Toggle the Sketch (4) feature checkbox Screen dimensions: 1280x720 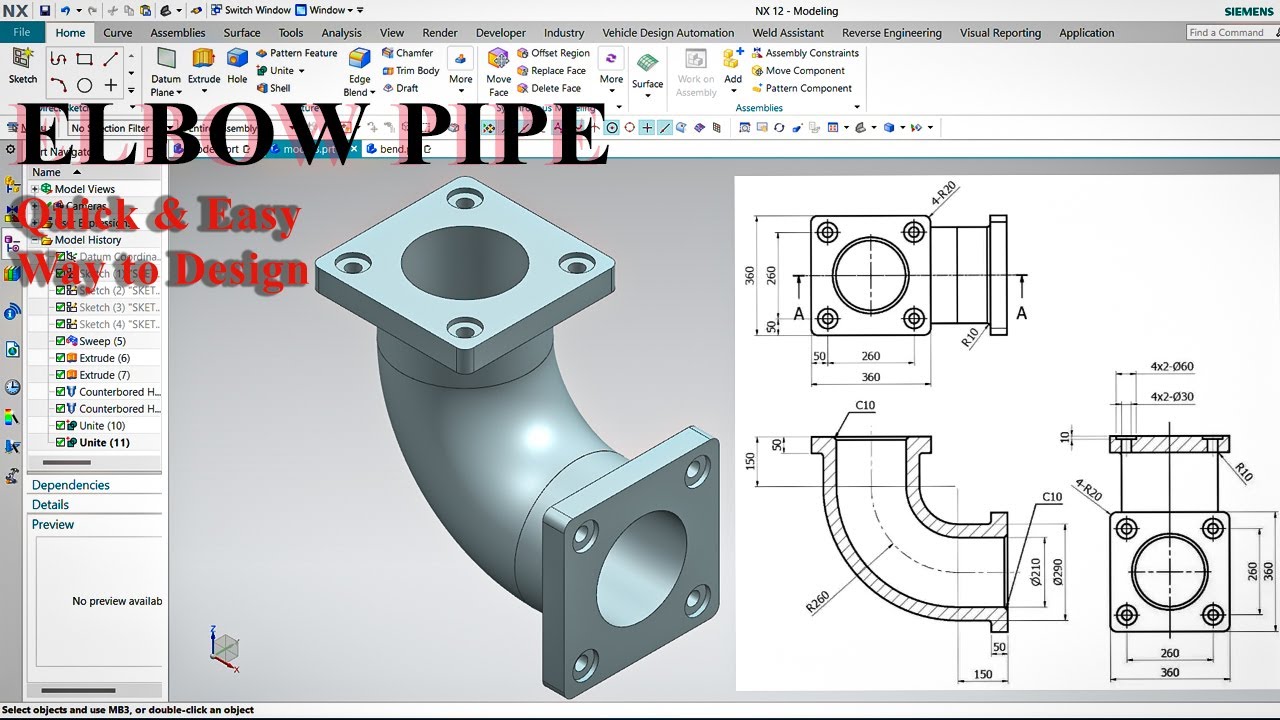[x=61, y=324]
